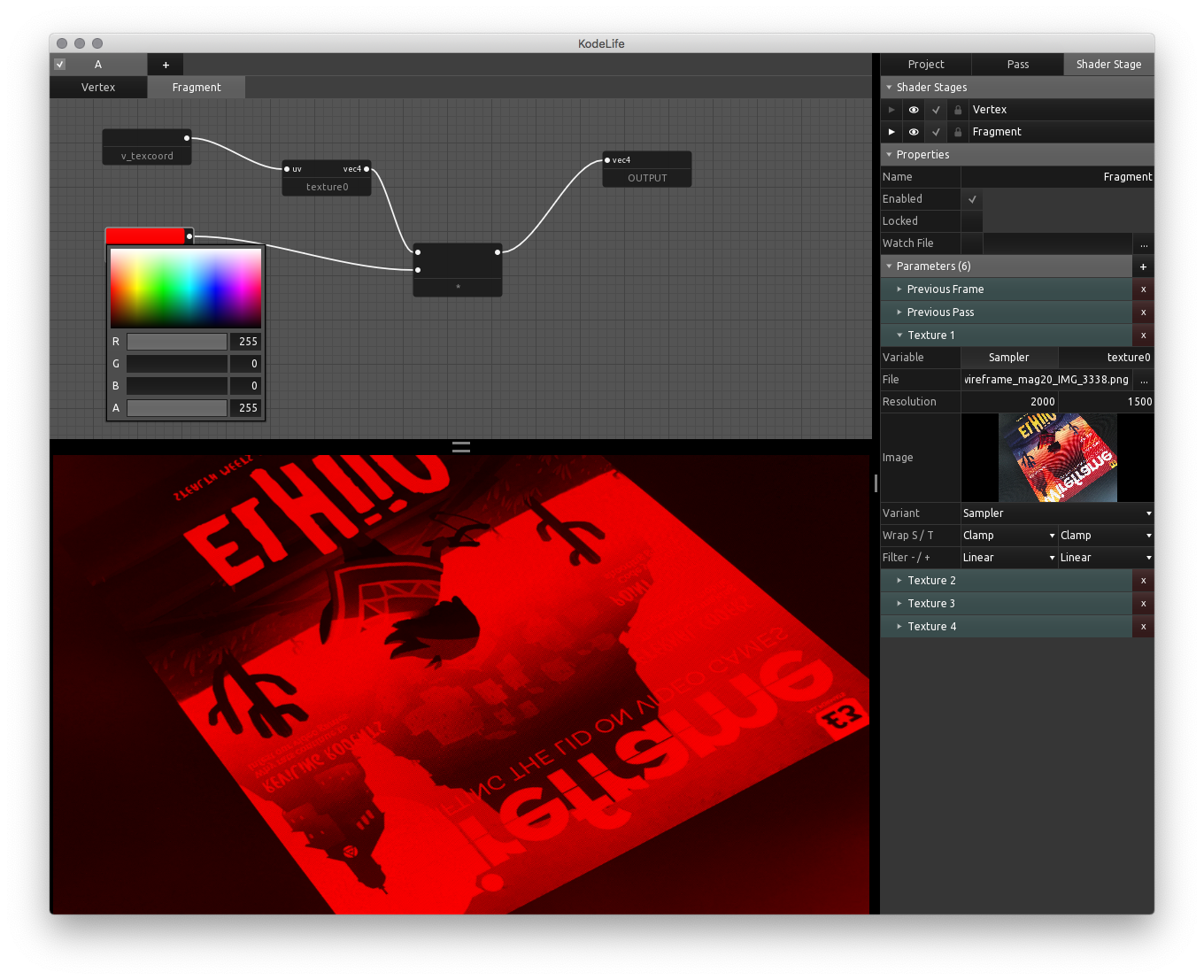This screenshot has width=1204, height=980.
Task: Select Fragment stage play arrow
Action: (891, 132)
